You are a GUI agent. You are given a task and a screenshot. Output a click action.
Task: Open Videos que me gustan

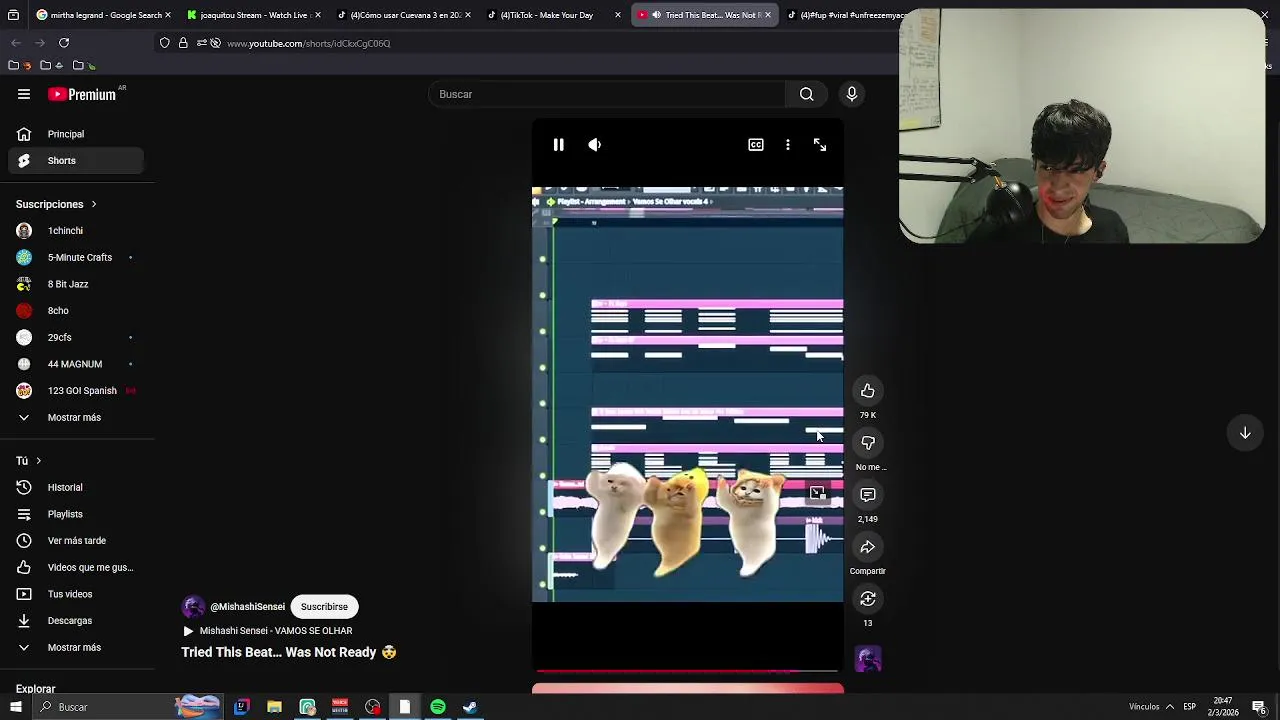[x=76, y=567]
